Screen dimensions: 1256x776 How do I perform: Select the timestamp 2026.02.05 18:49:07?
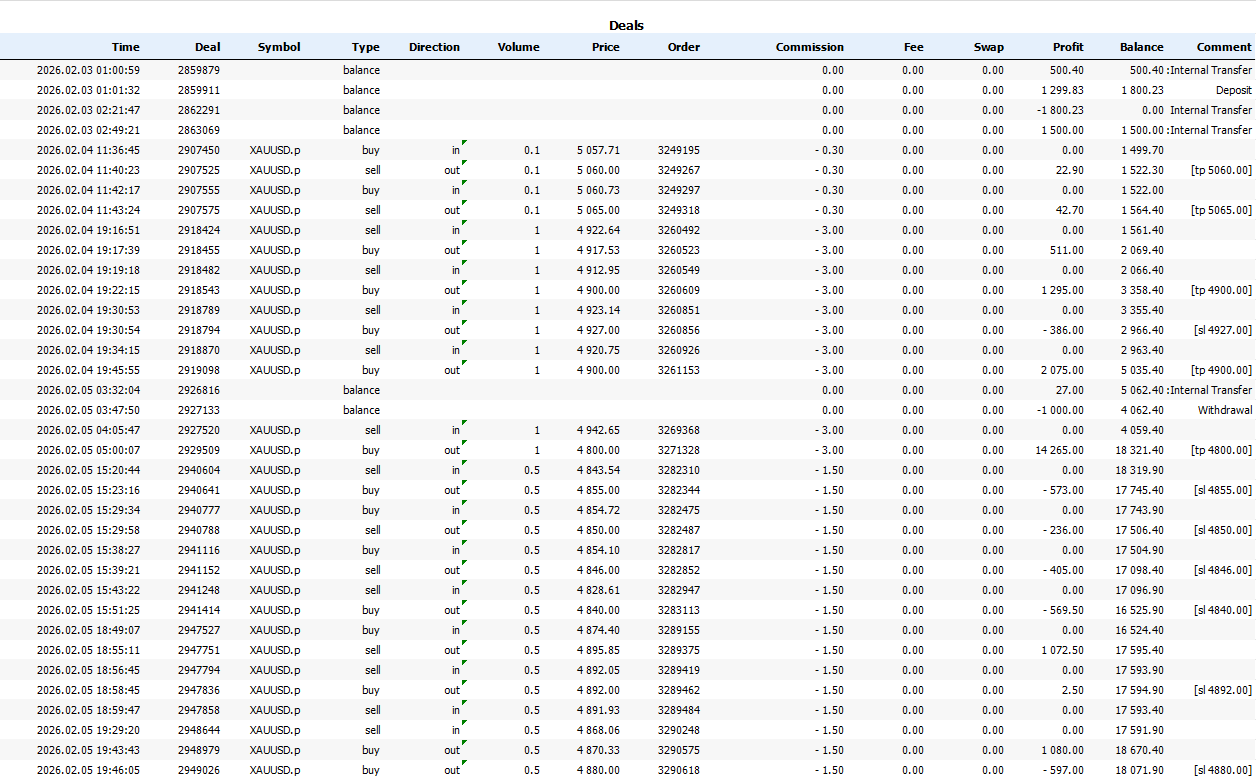point(88,630)
